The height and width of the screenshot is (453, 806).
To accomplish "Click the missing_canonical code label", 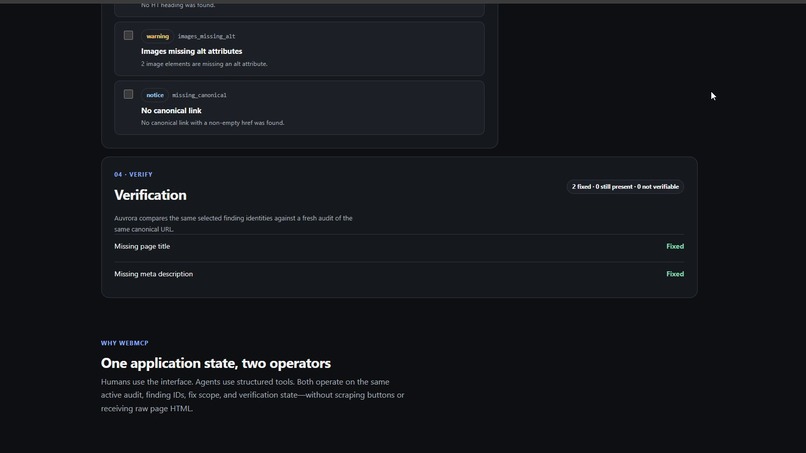I will tap(199, 95).
